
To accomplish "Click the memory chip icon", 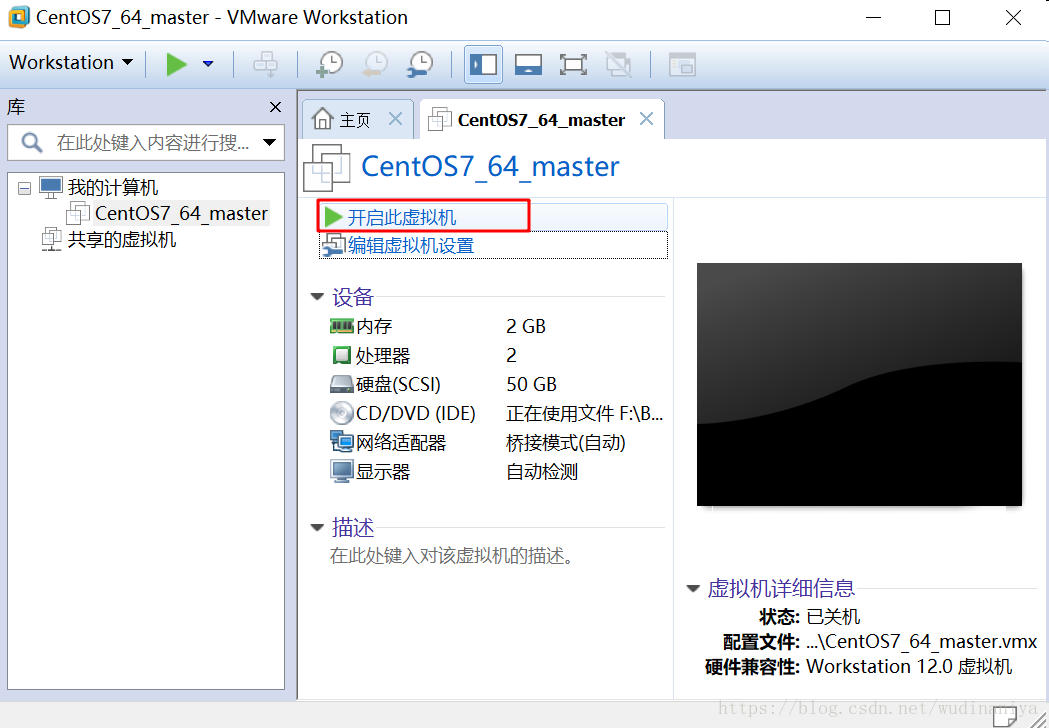I will (x=341, y=326).
